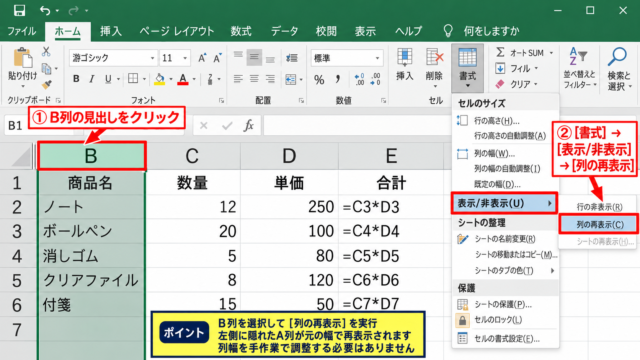Open the font size 11 dropdown

coord(185,58)
